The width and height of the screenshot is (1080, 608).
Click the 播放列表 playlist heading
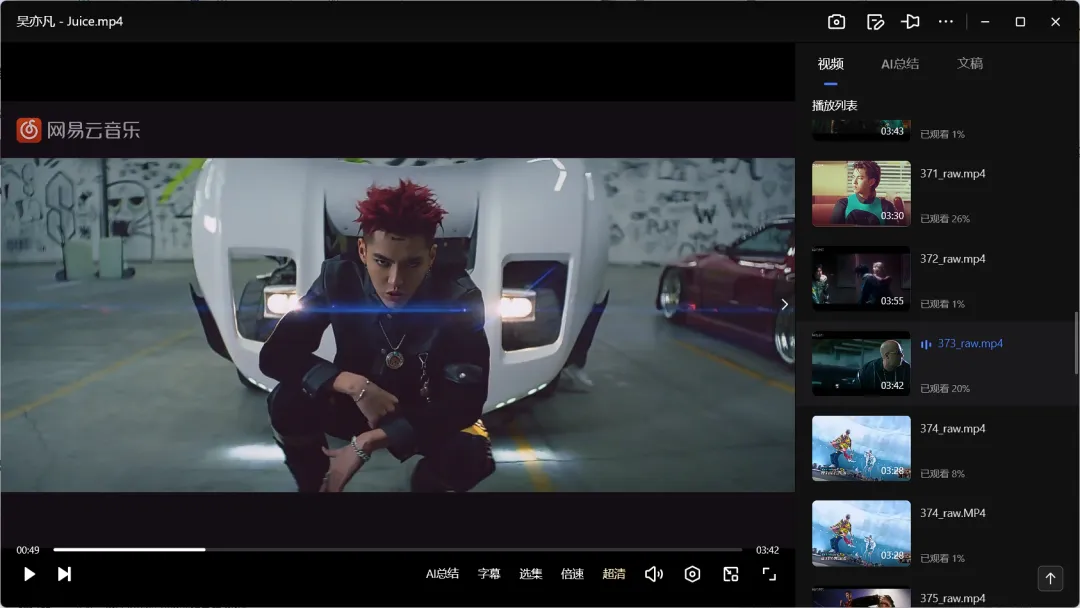(x=834, y=105)
